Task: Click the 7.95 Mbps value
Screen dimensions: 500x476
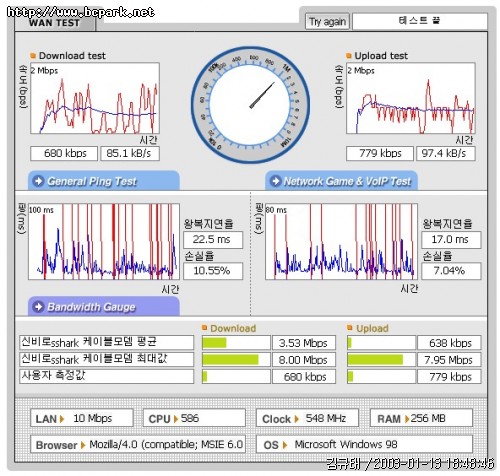Action: [449, 360]
